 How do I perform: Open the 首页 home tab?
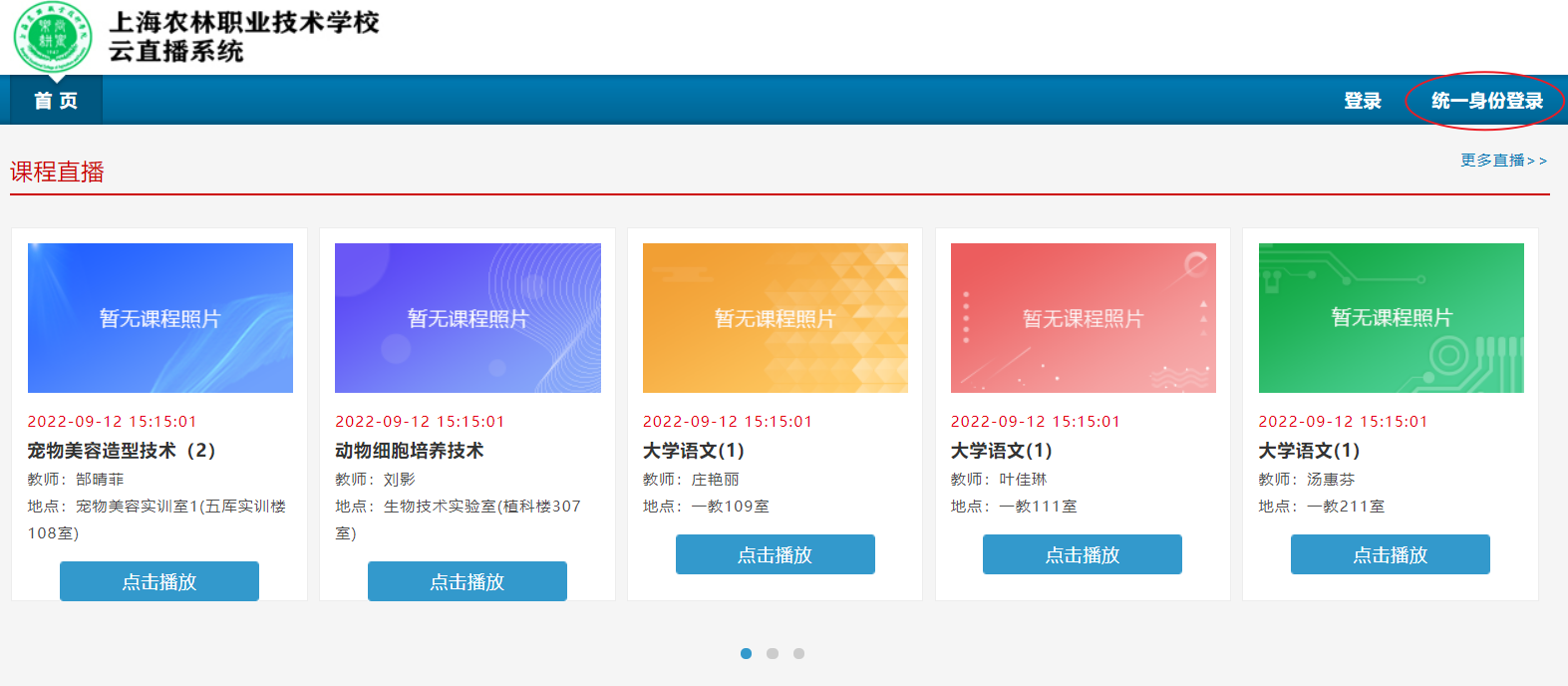tap(56, 101)
